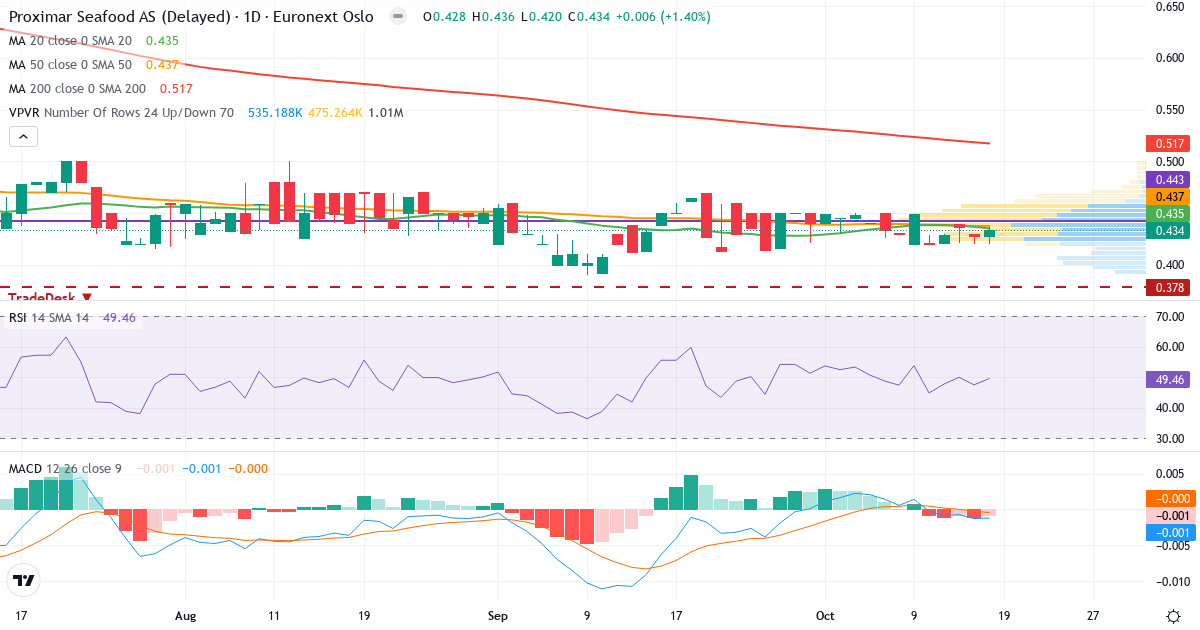Select the VPVR Number Of Rows legend
Image resolution: width=1200 pixels, height=630 pixels.
point(121,113)
